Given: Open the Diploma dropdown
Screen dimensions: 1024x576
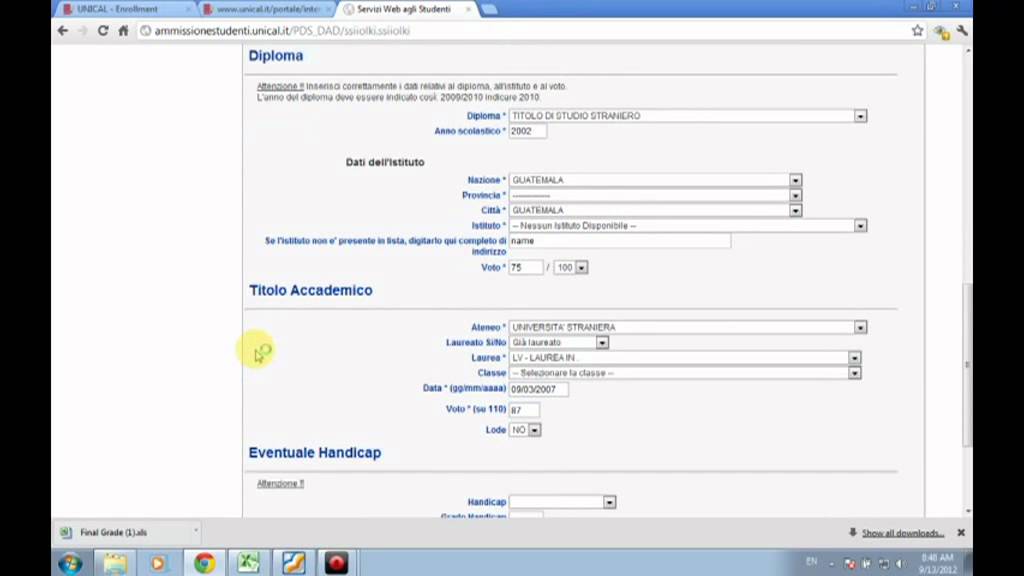Looking at the screenshot, I should tap(688, 116).
